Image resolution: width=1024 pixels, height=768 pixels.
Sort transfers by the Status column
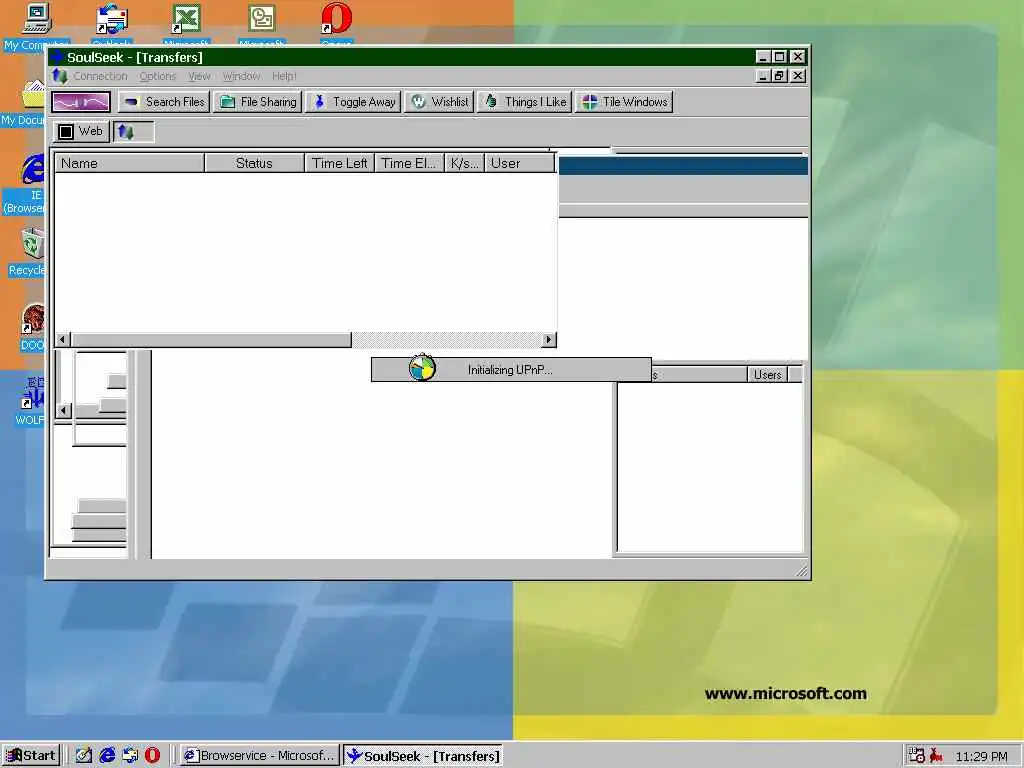pos(254,163)
